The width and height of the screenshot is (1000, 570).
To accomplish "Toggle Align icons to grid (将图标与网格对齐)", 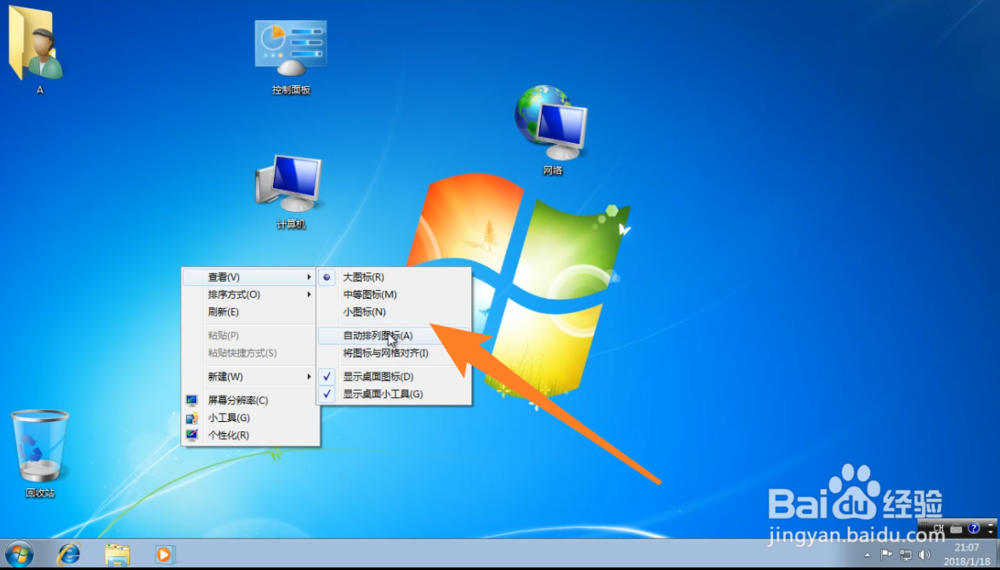I will click(394, 353).
